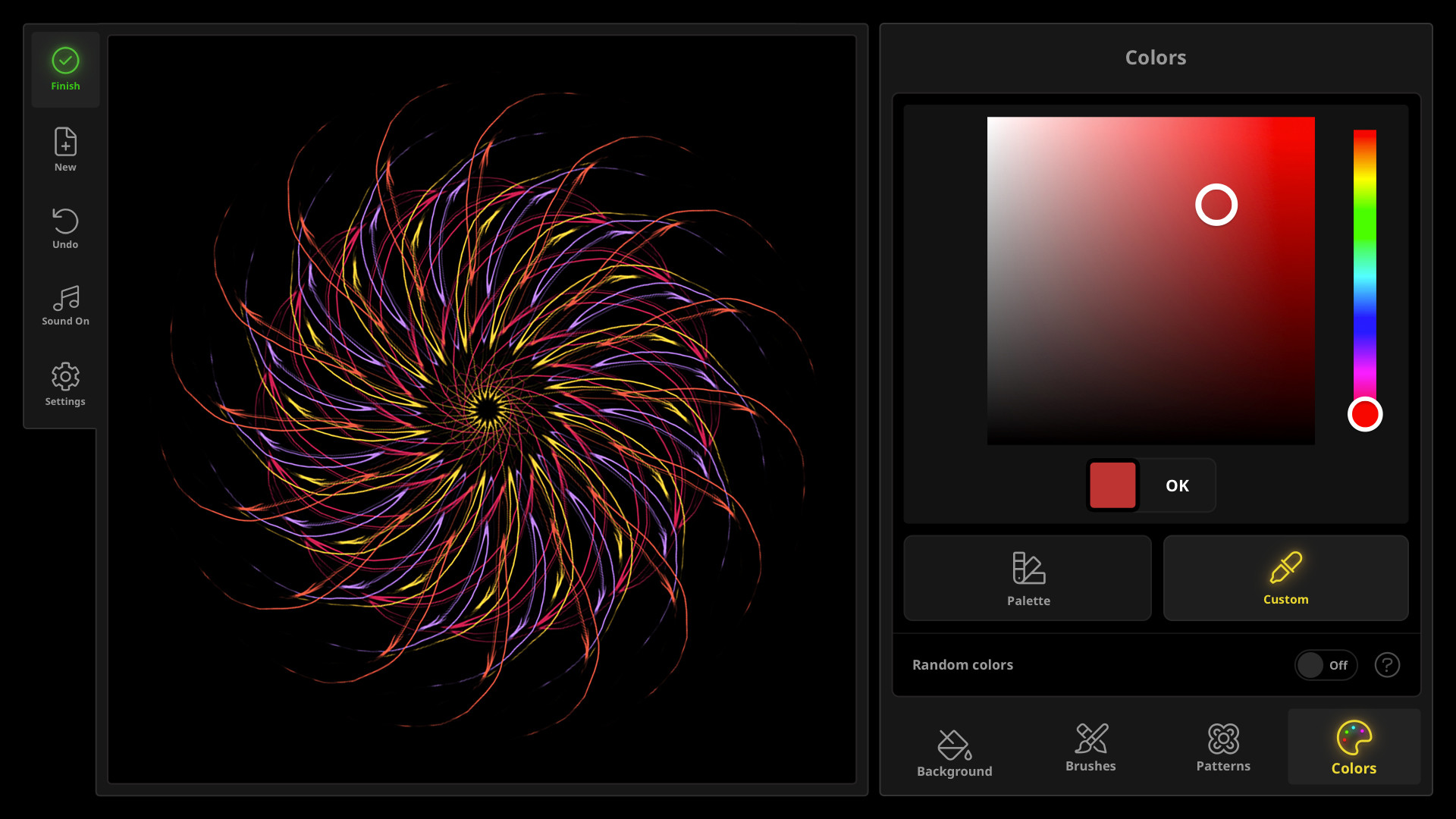Click the Brushes crossed-brush icon
1456x819 pixels.
(x=1090, y=737)
